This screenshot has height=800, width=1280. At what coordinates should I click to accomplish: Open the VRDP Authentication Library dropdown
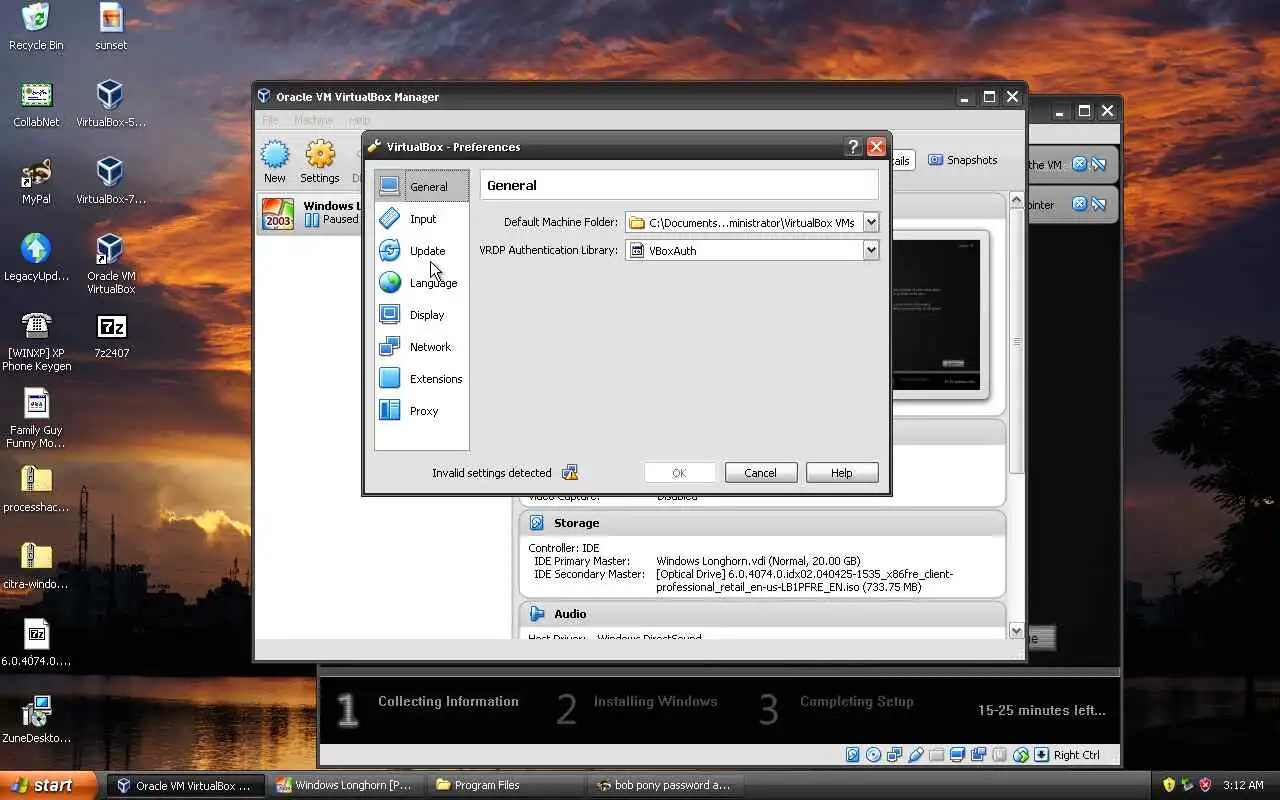click(871, 250)
